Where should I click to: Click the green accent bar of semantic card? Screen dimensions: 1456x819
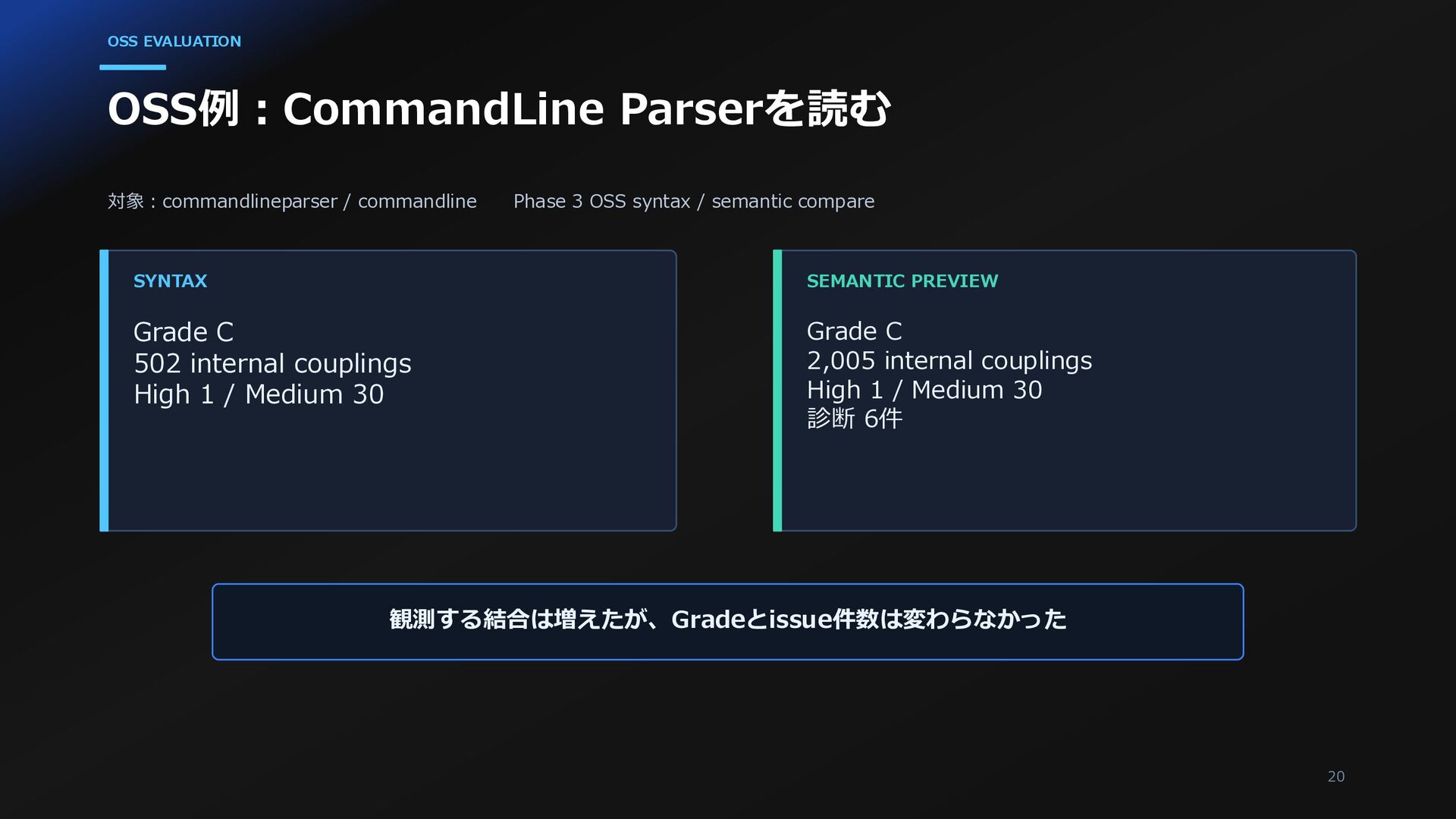(777, 391)
